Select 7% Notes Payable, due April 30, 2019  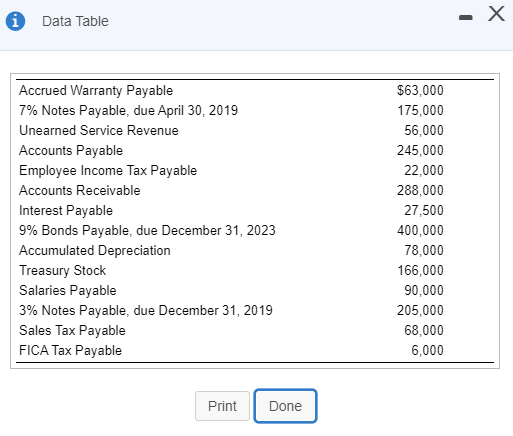(x=128, y=111)
